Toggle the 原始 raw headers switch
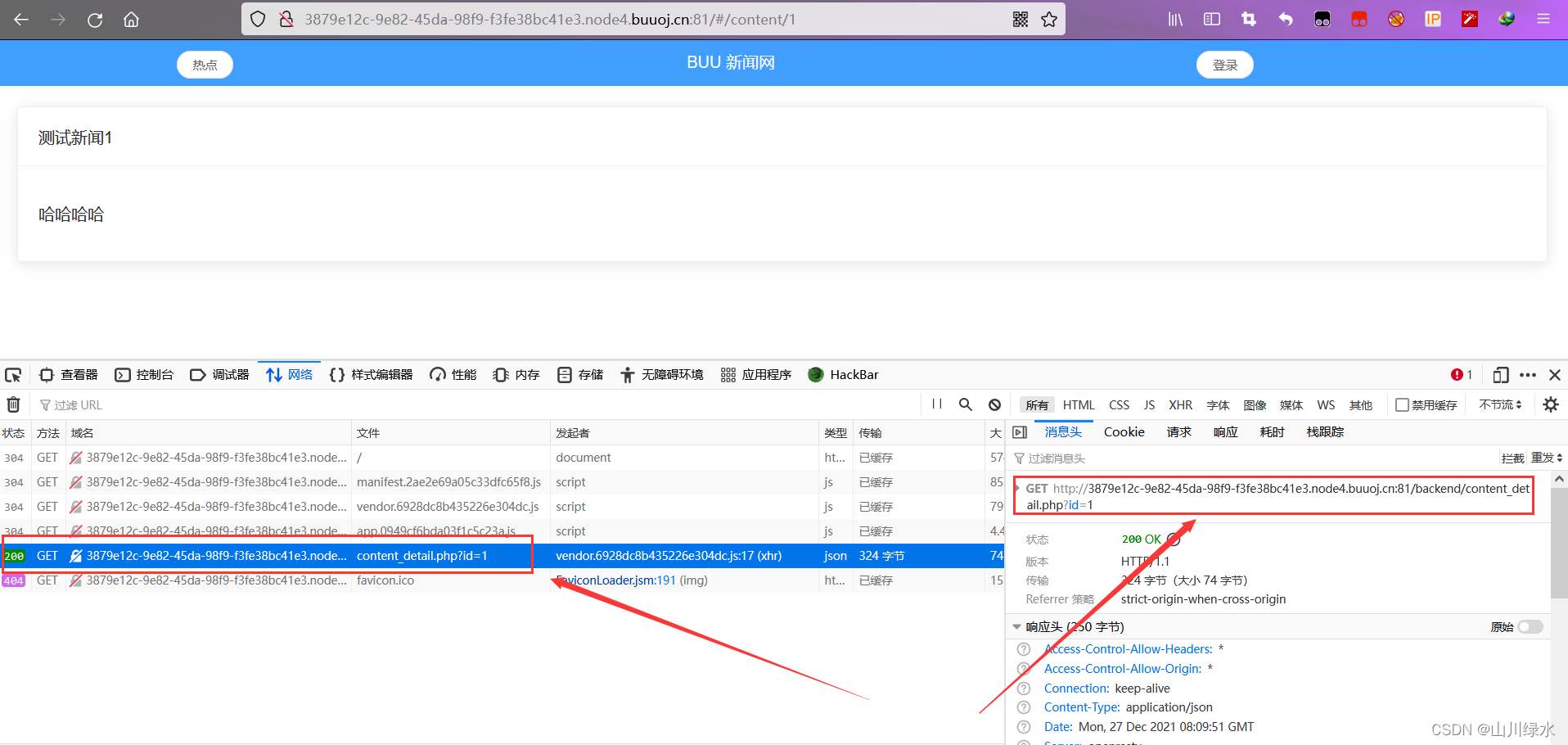The height and width of the screenshot is (745, 1568). click(1532, 626)
